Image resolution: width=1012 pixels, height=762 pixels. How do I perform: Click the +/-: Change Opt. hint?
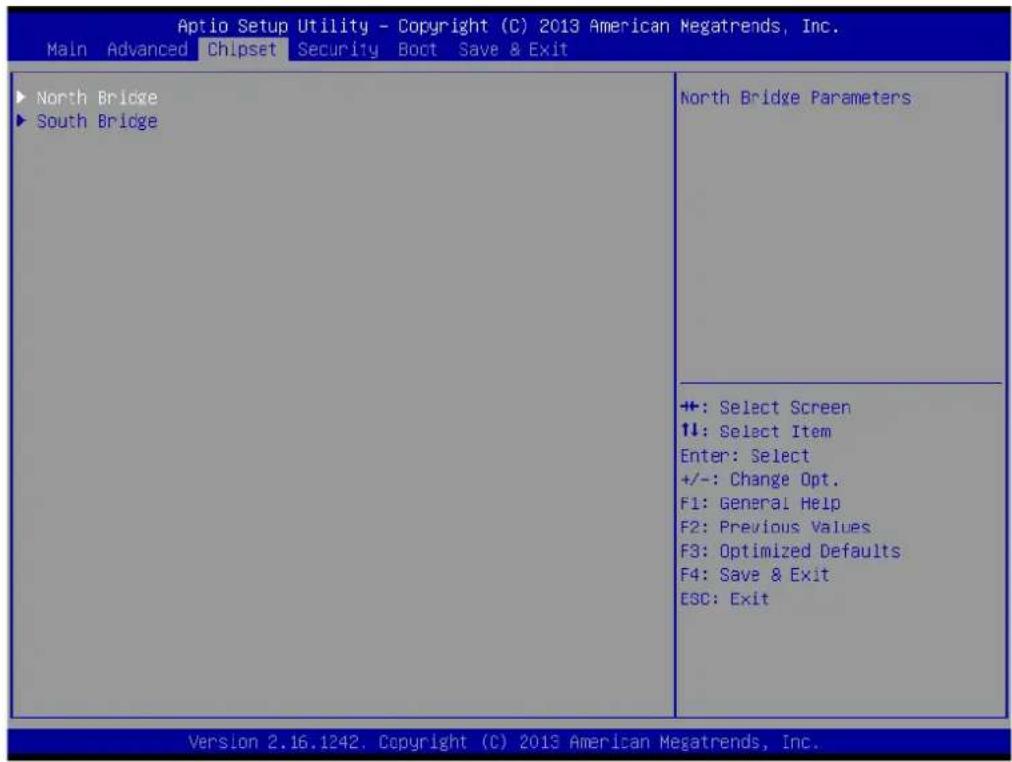click(x=760, y=480)
